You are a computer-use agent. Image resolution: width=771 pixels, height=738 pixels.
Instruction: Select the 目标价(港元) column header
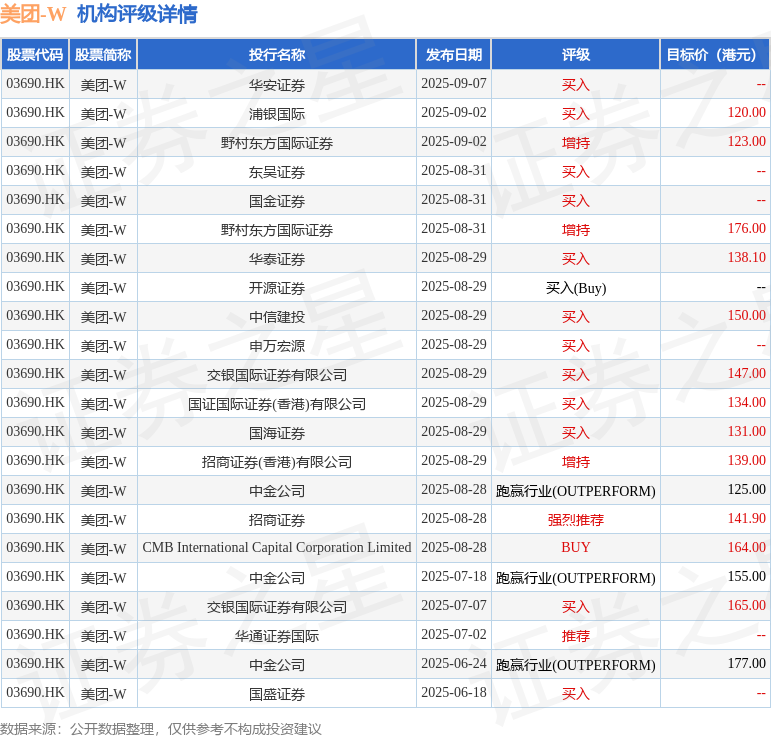[x=714, y=55]
